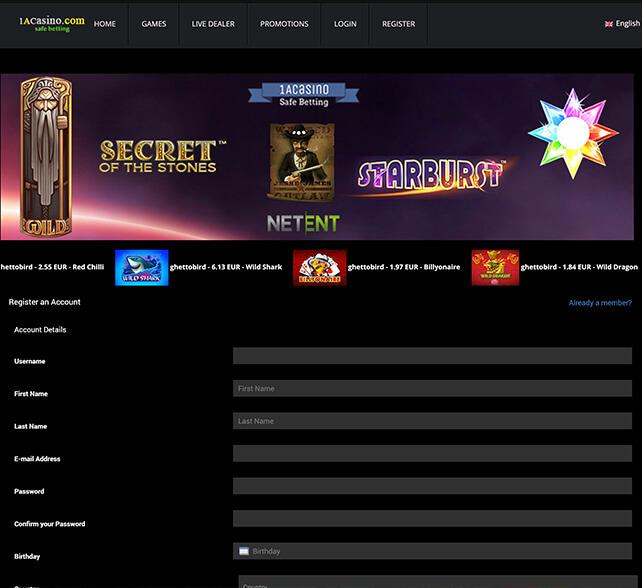Open the English language selector
Screen dimensions: 642x588
622,24
